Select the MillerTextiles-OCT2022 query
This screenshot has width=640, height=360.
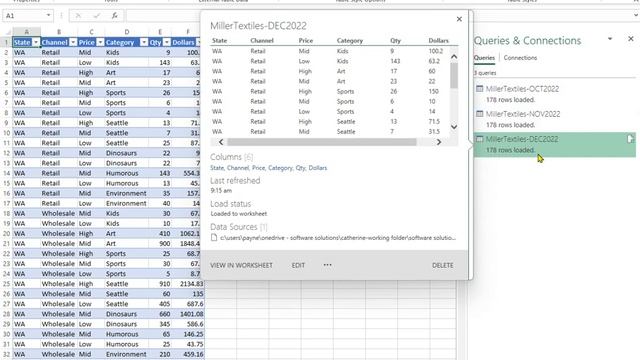coord(555,94)
